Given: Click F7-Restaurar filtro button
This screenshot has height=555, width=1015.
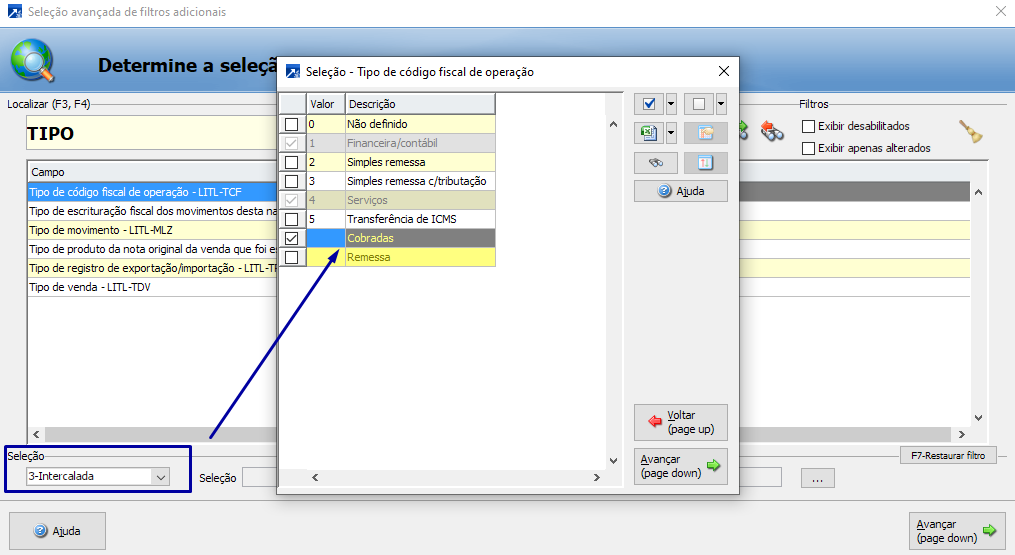Looking at the screenshot, I should tap(948, 455).
